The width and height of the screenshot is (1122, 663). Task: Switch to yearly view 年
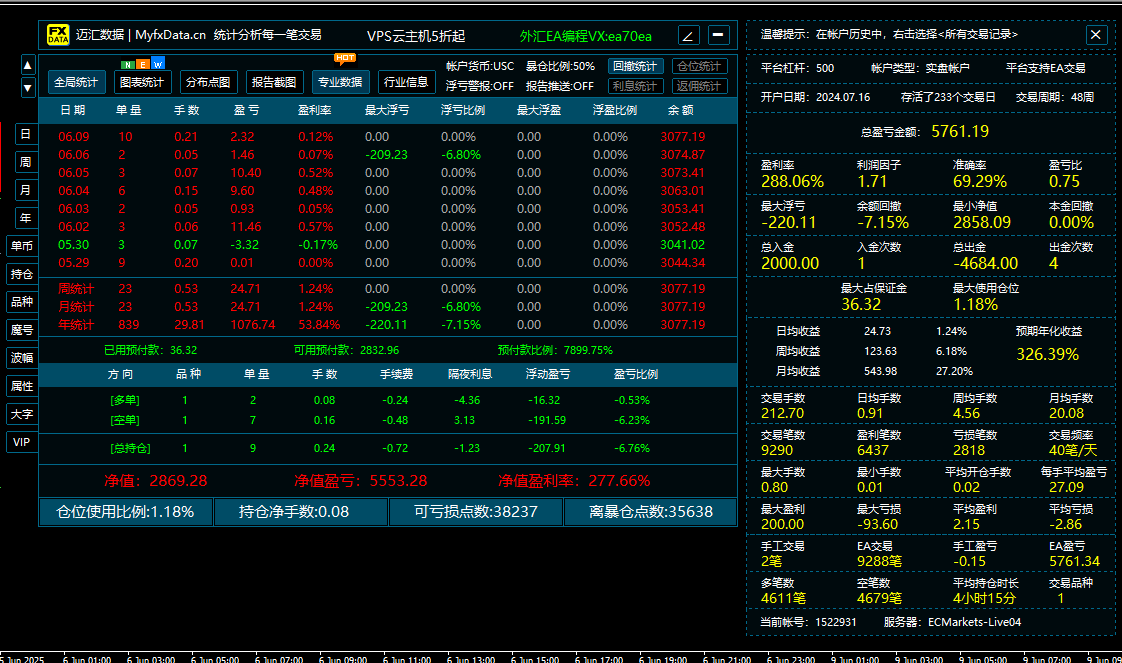(26, 218)
